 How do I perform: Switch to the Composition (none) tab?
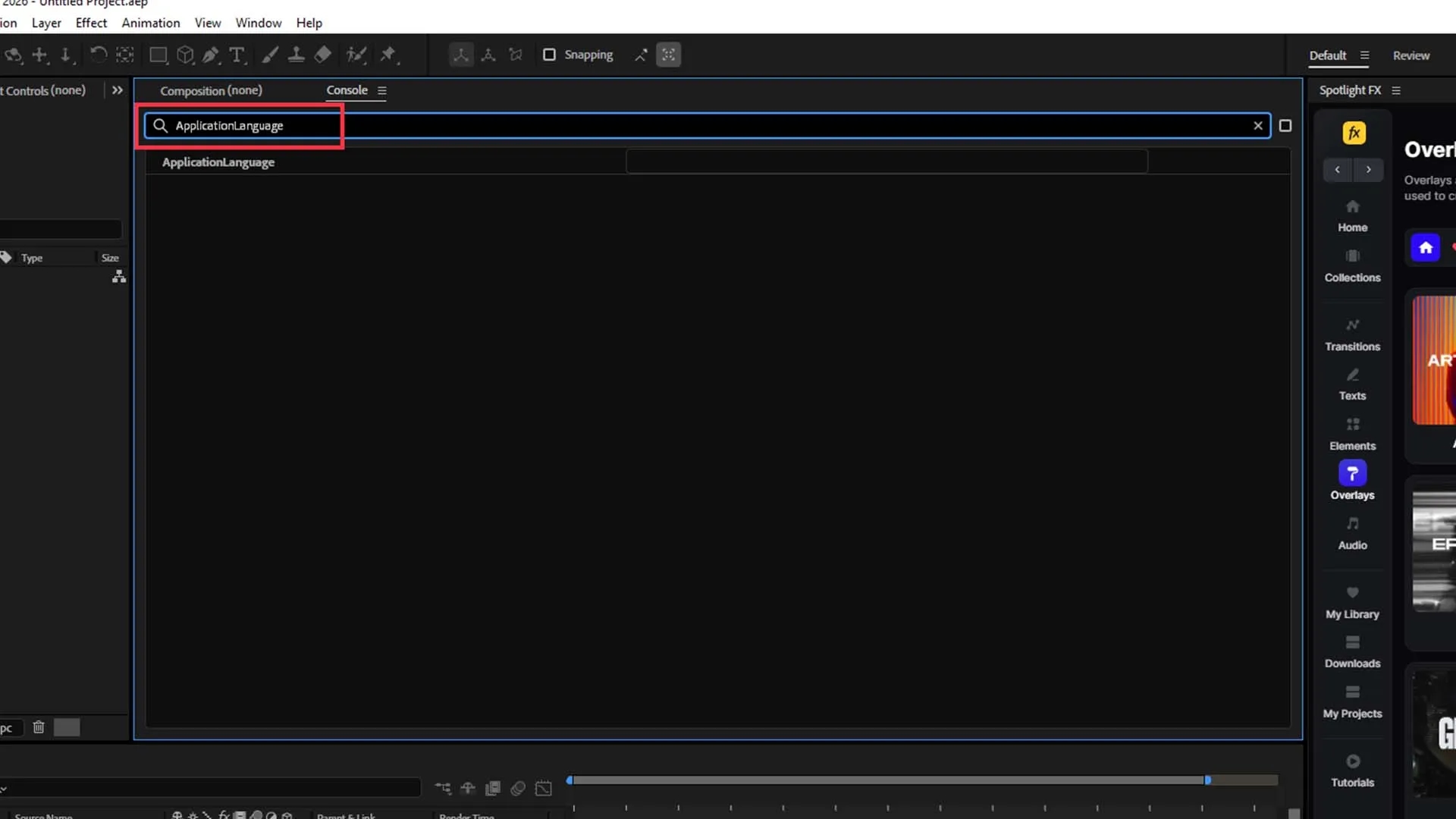pyautogui.click(x=211, y=90)
